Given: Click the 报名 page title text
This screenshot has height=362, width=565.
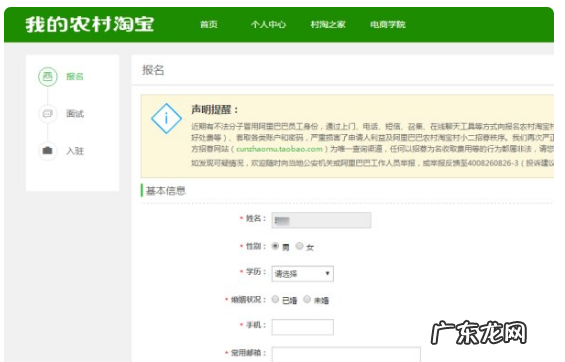Looking at the screenshot, I should [153, 70].
